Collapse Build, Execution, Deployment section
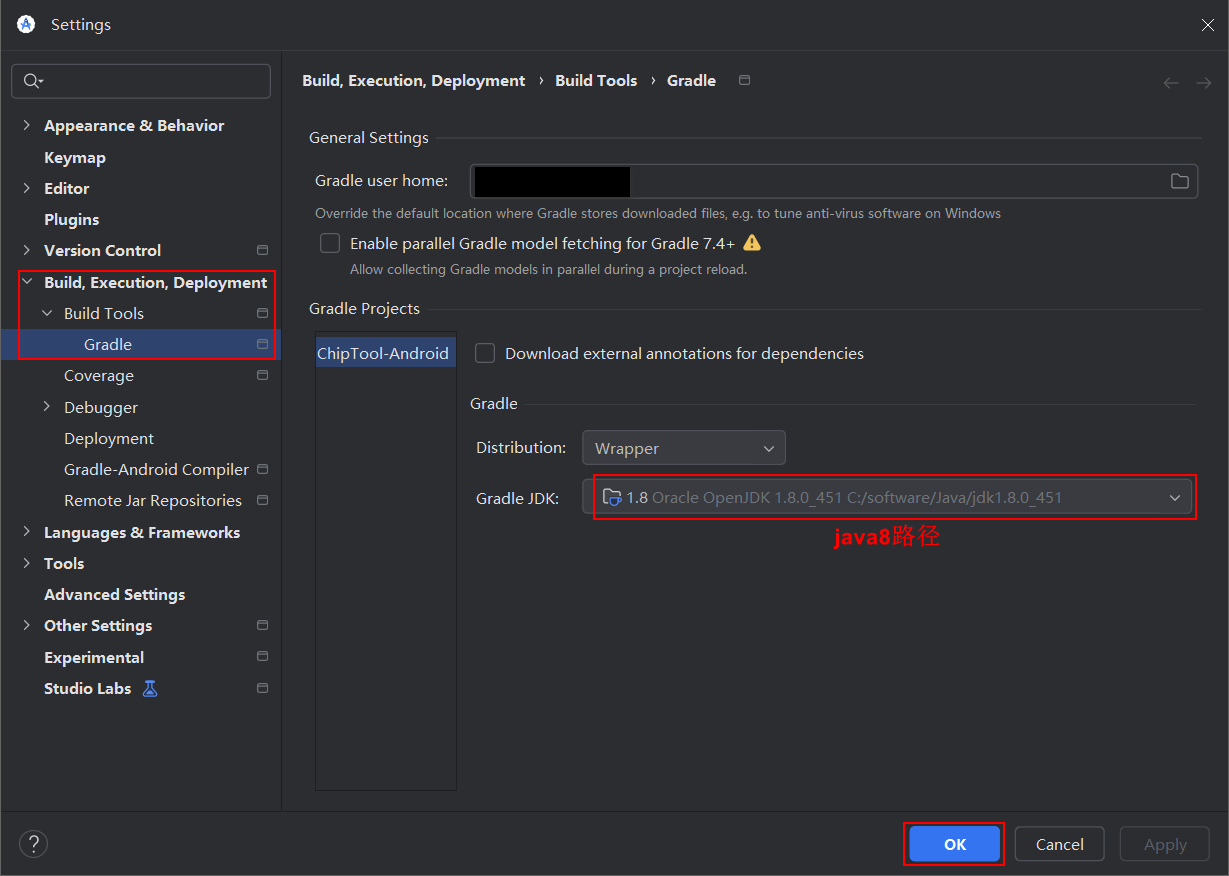Screen dimensions: 1229x876 (x=27, y=282)
